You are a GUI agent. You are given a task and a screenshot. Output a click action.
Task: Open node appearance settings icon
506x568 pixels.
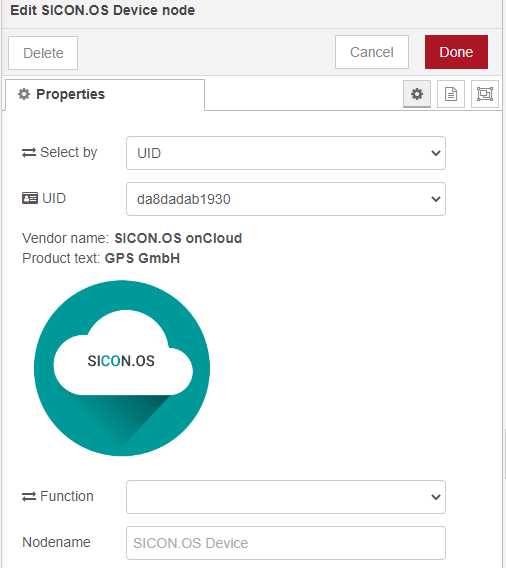pos(485,94)
